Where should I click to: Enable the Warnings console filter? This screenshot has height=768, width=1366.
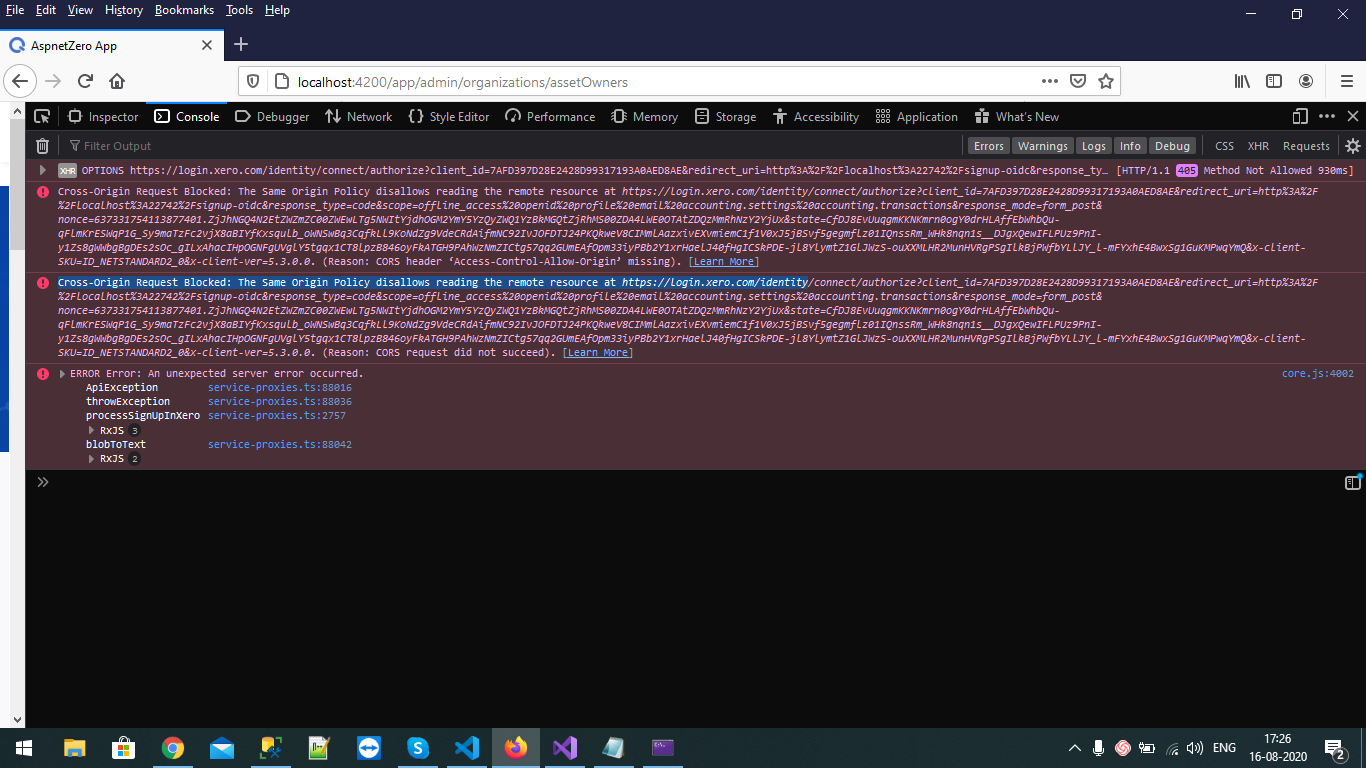point(1042,145)
